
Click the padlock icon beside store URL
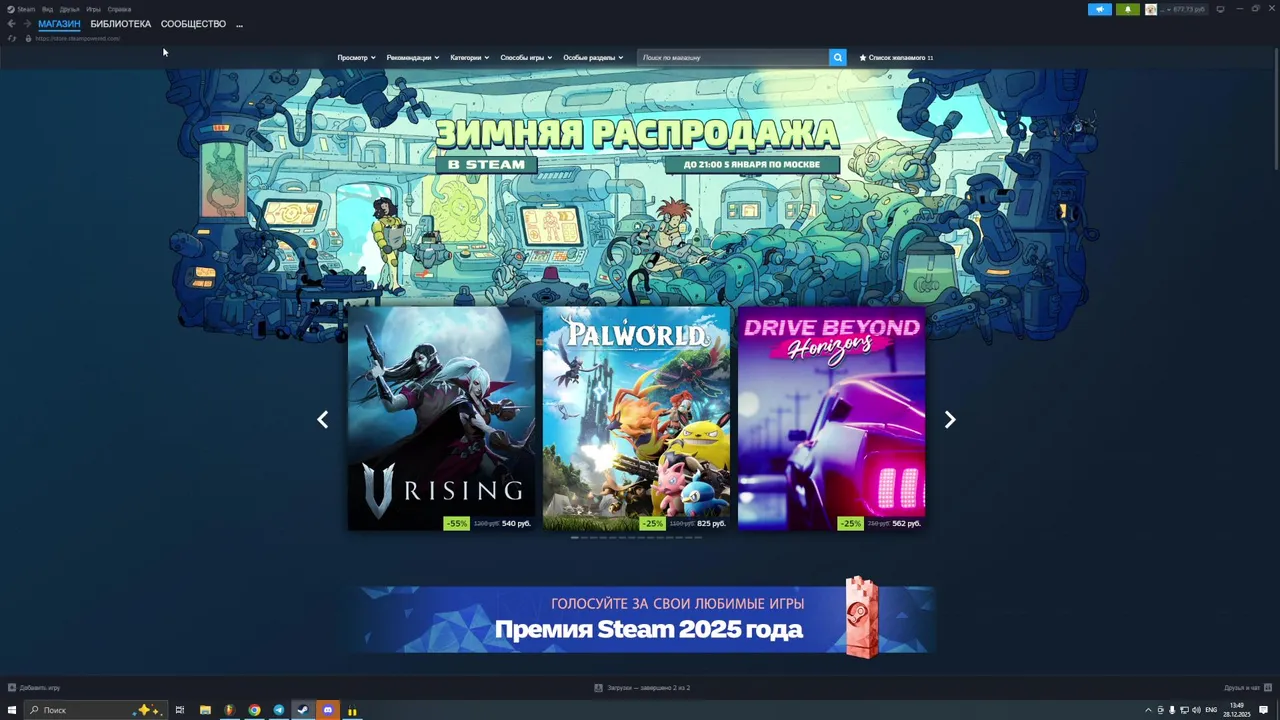tap(28, 38)
